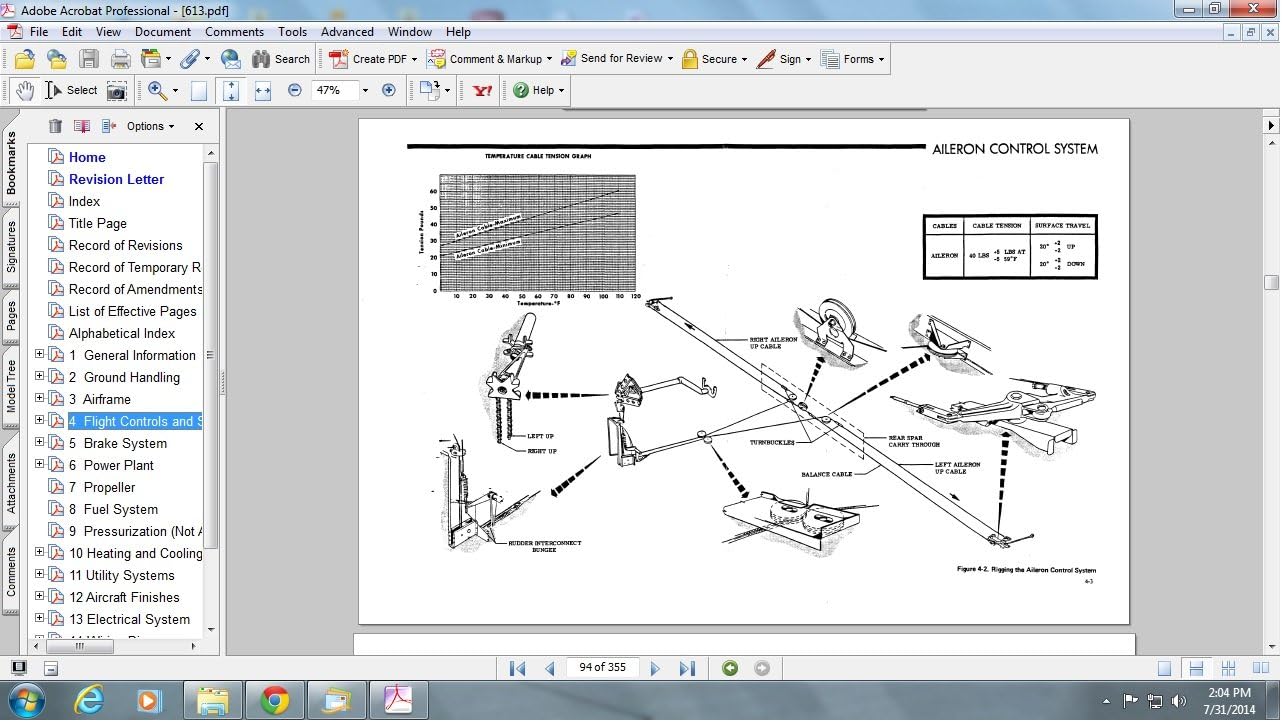Click the Email envelope-globe icon
The height and width of the screenshot is (722, 1282).
[x=231, y=59]
